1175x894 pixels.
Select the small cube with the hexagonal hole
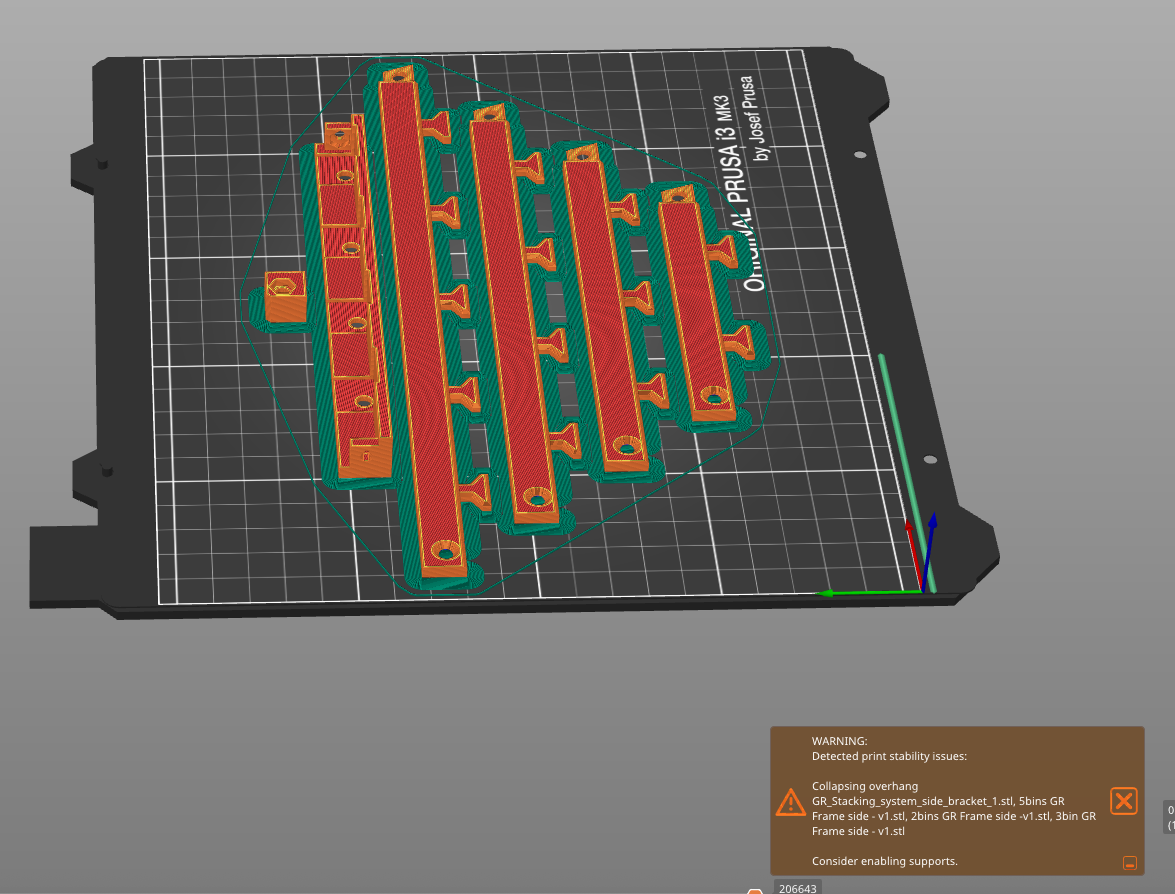pyautogui.click(x=286, y=297)
